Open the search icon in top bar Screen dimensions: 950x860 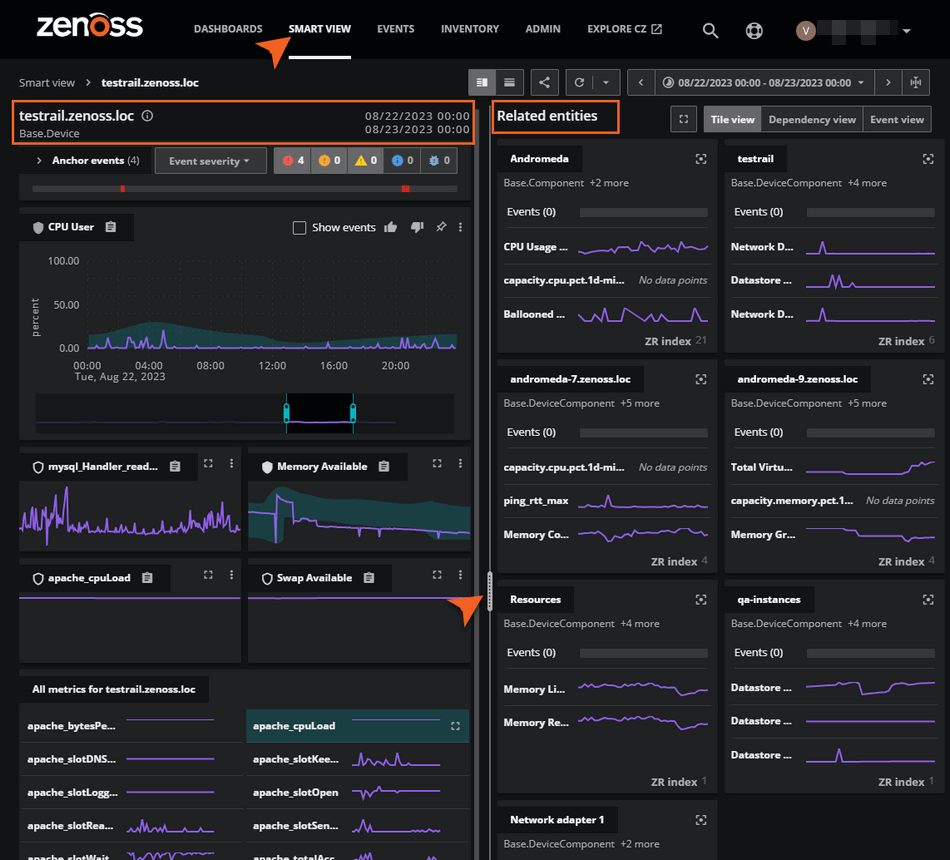coord(710,30)
